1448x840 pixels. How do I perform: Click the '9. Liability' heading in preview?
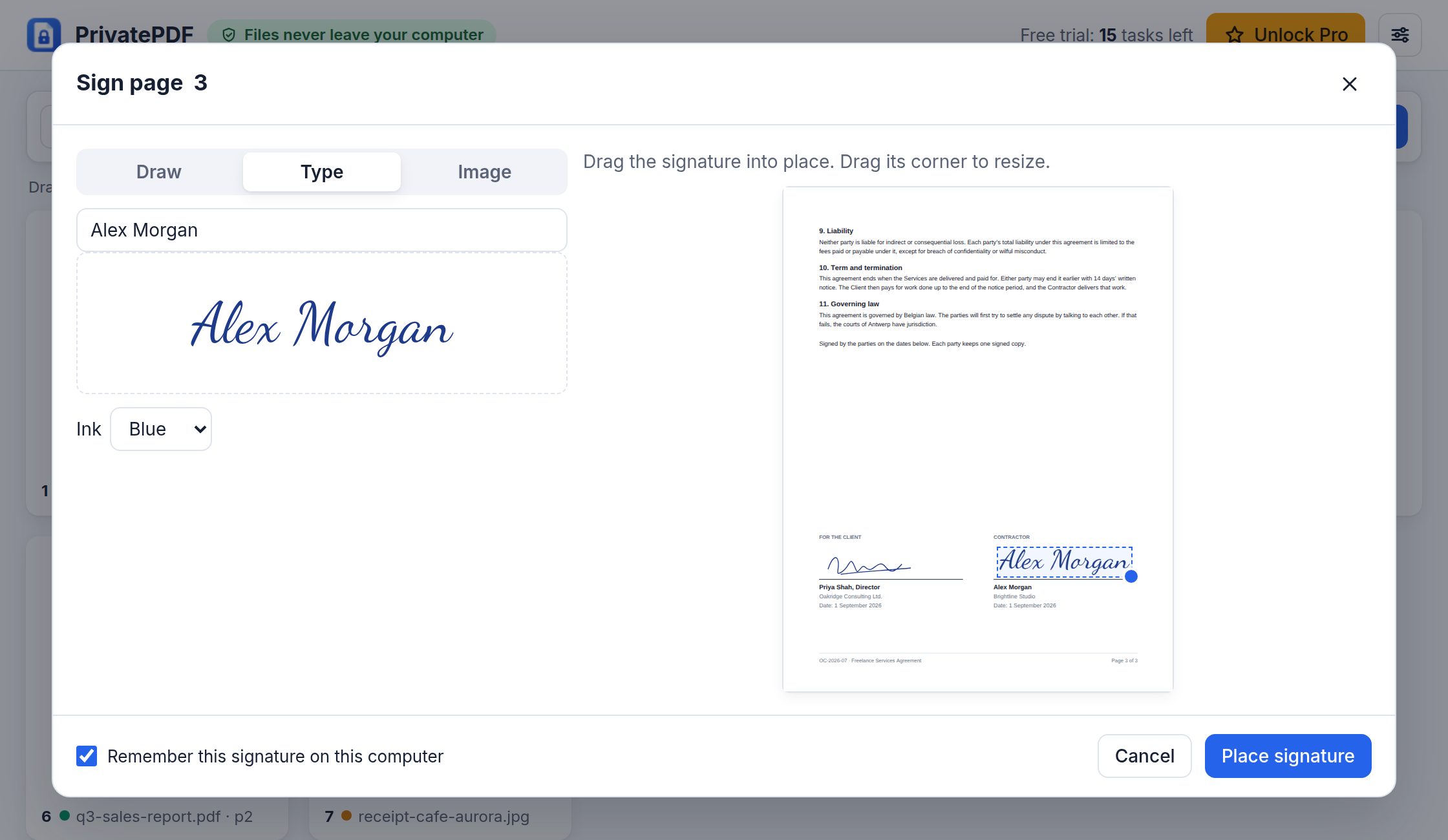[x=836, y=231]
